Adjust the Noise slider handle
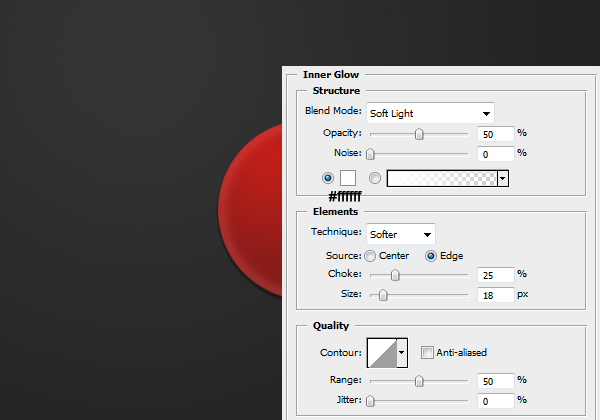This screenshot has width=600, height=420. click(x=370, y=154)
